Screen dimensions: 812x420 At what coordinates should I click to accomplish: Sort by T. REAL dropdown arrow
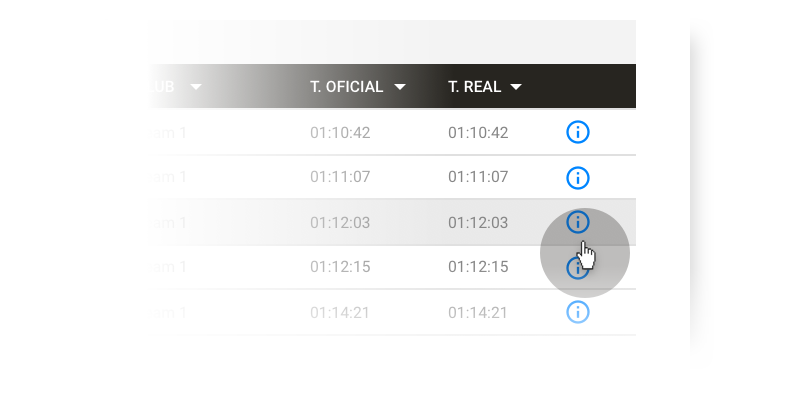(516, 87)
